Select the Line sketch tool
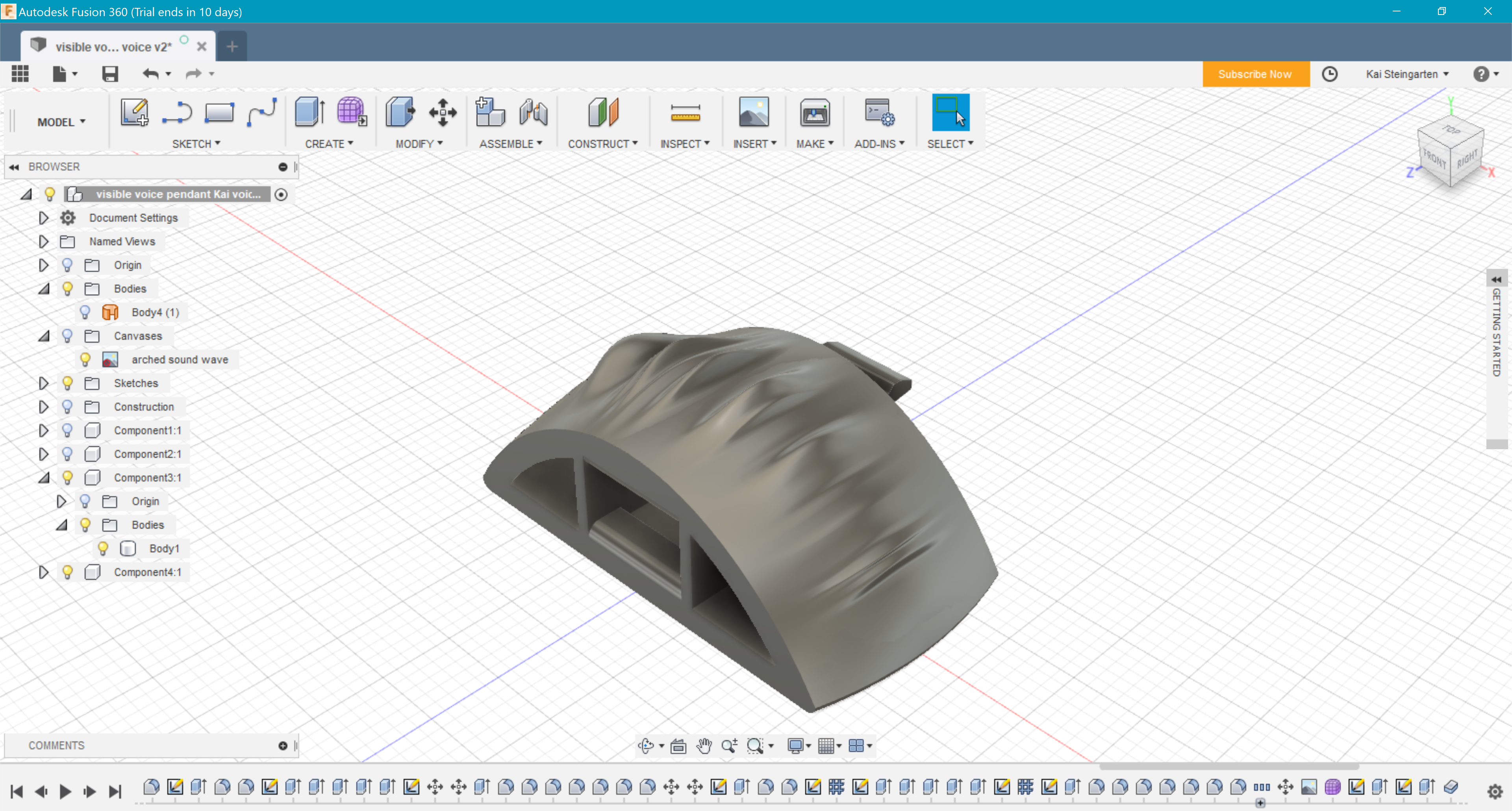This screenshot has width=1512, height=811. 177,112
